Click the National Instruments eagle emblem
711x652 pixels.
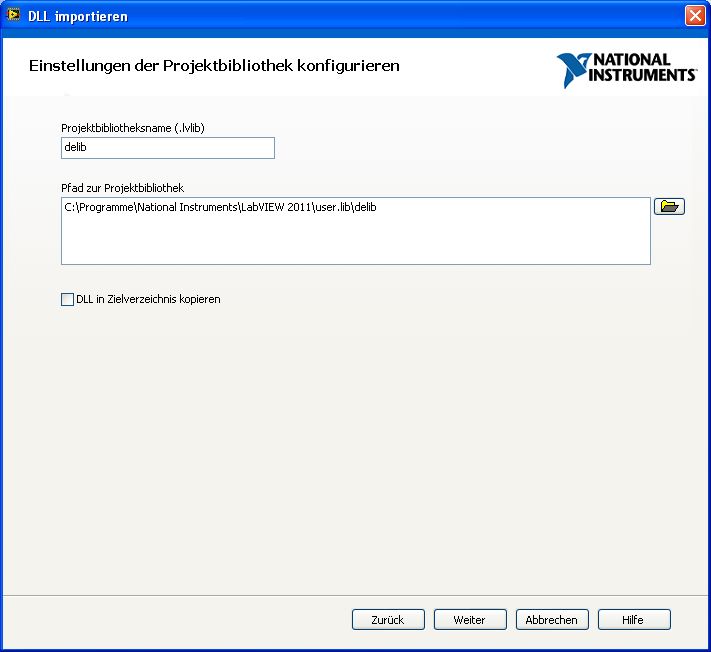574,70
